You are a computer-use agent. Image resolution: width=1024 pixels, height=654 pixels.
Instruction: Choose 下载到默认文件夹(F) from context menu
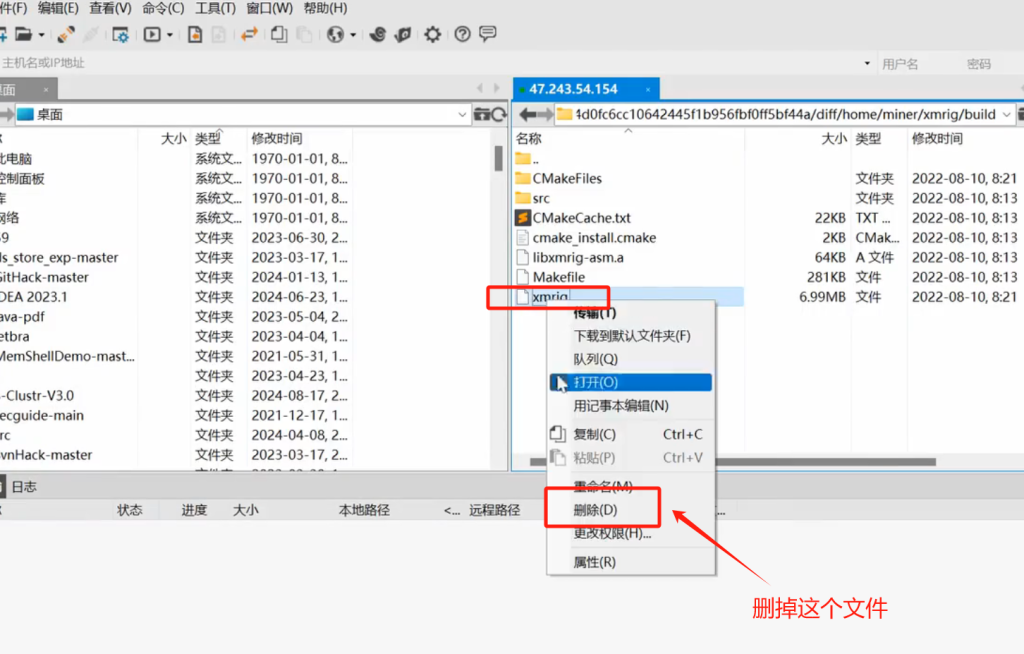(631, 336)
